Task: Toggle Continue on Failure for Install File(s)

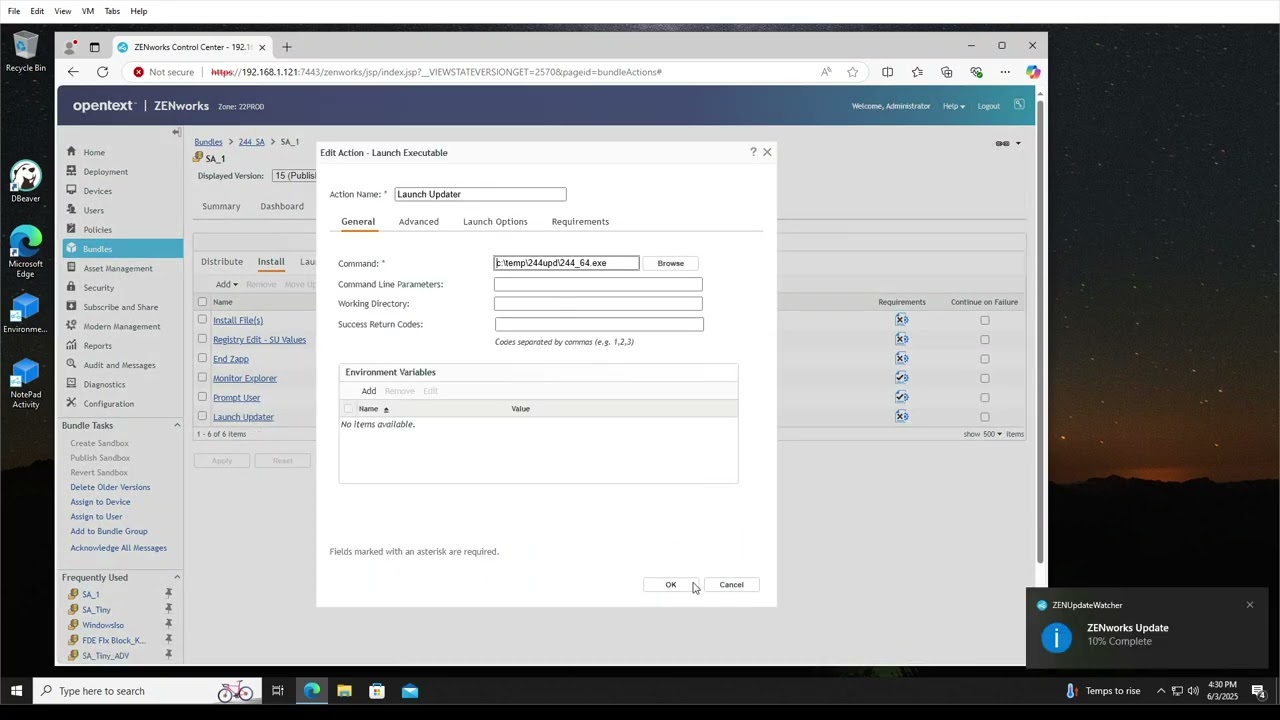Action: (985, 320)
